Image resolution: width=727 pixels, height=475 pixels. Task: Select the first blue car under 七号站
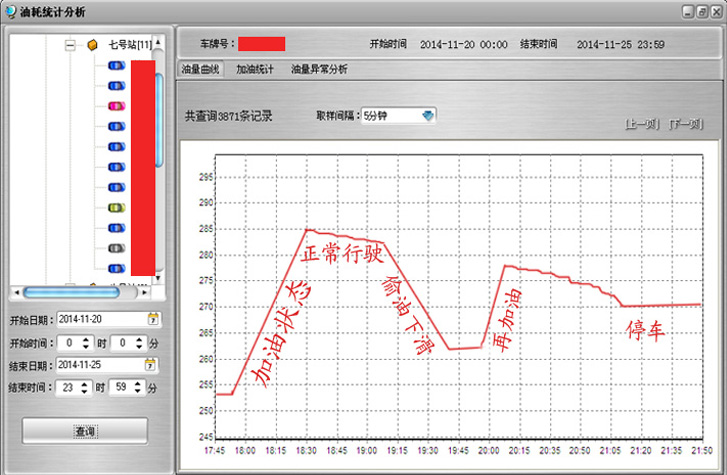[116, 65]
